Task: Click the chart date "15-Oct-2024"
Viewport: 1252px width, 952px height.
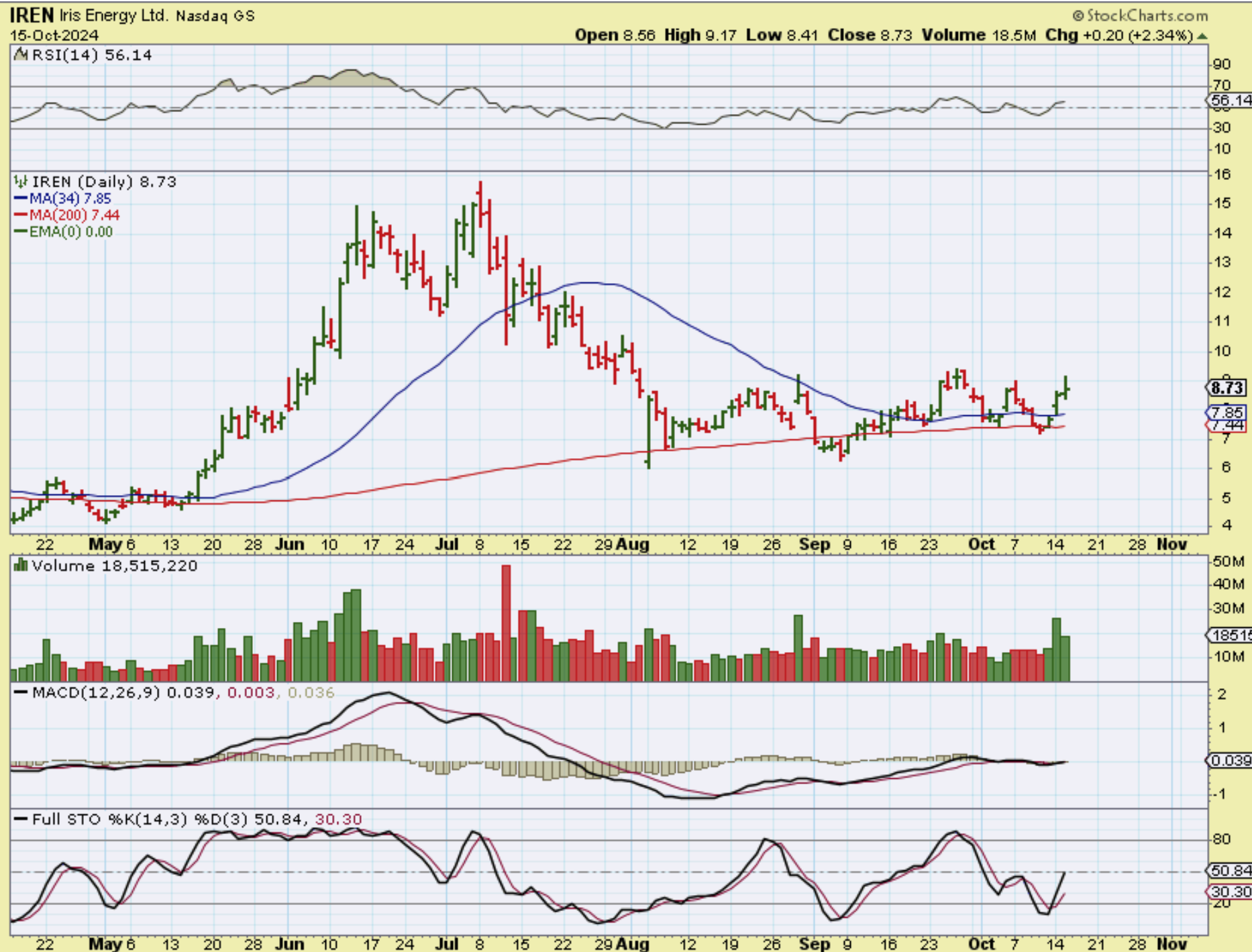Action: click(54, 35)
